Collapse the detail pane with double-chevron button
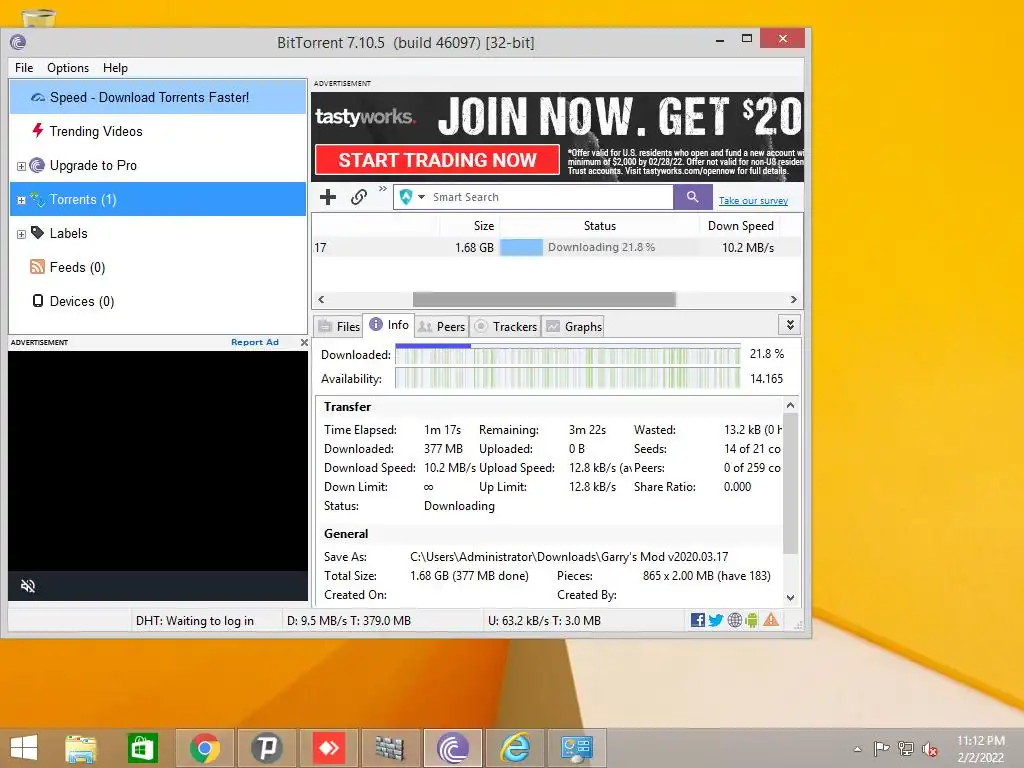The image size is (1024, 768). (790, 325)
